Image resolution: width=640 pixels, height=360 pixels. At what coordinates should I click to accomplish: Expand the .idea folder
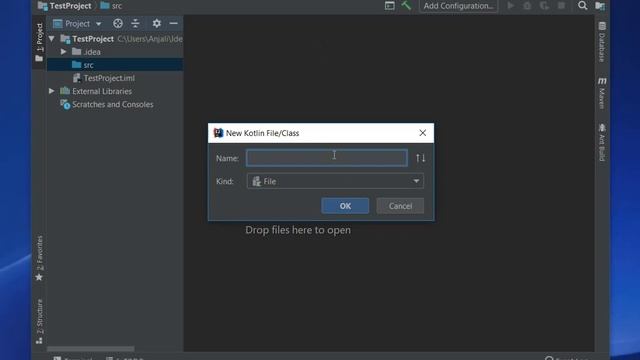click(64, 52)
